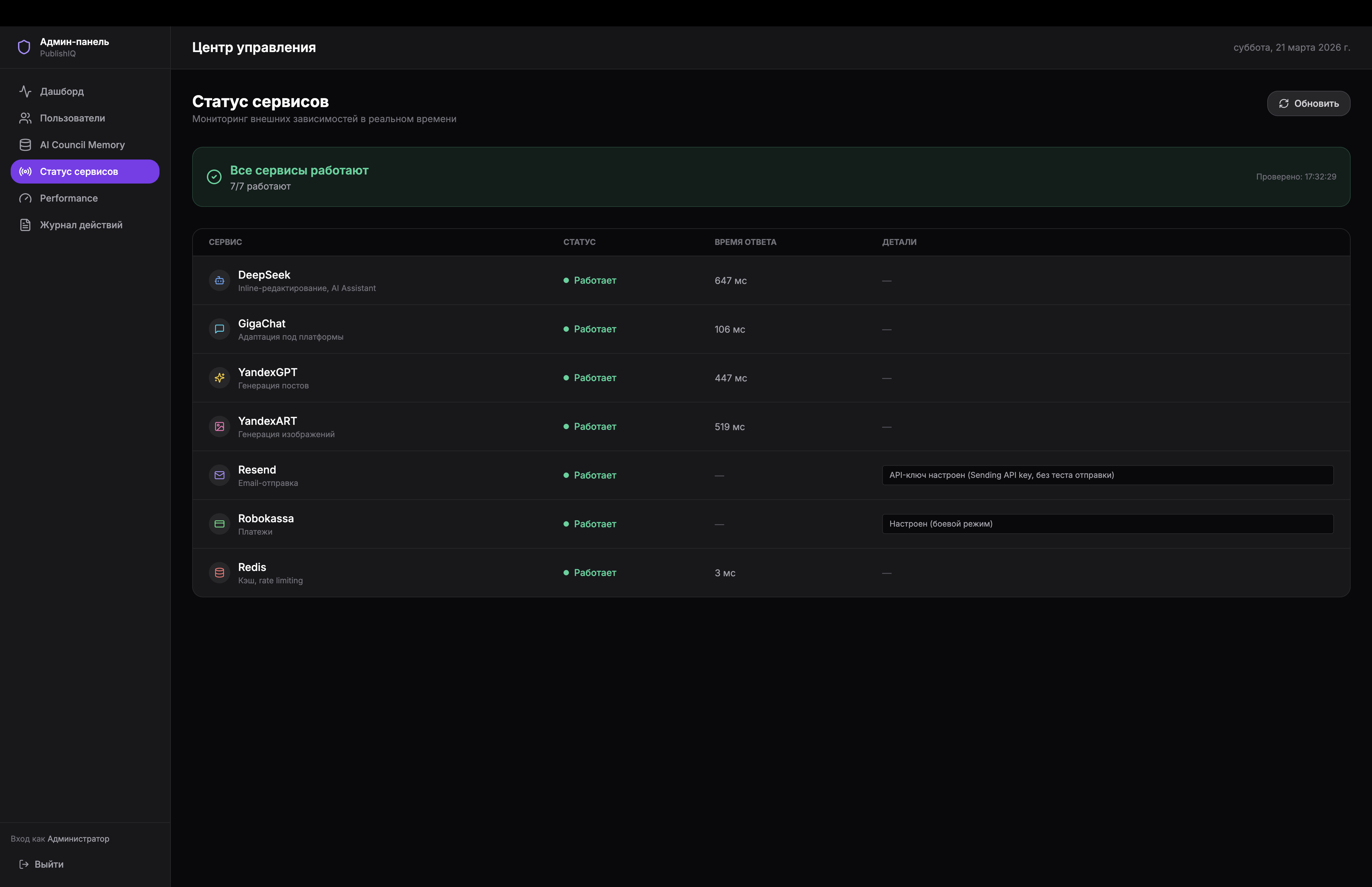Click the GigaChat chat bubble icon
Screen dimensions: 1372x887
[219, 329]
